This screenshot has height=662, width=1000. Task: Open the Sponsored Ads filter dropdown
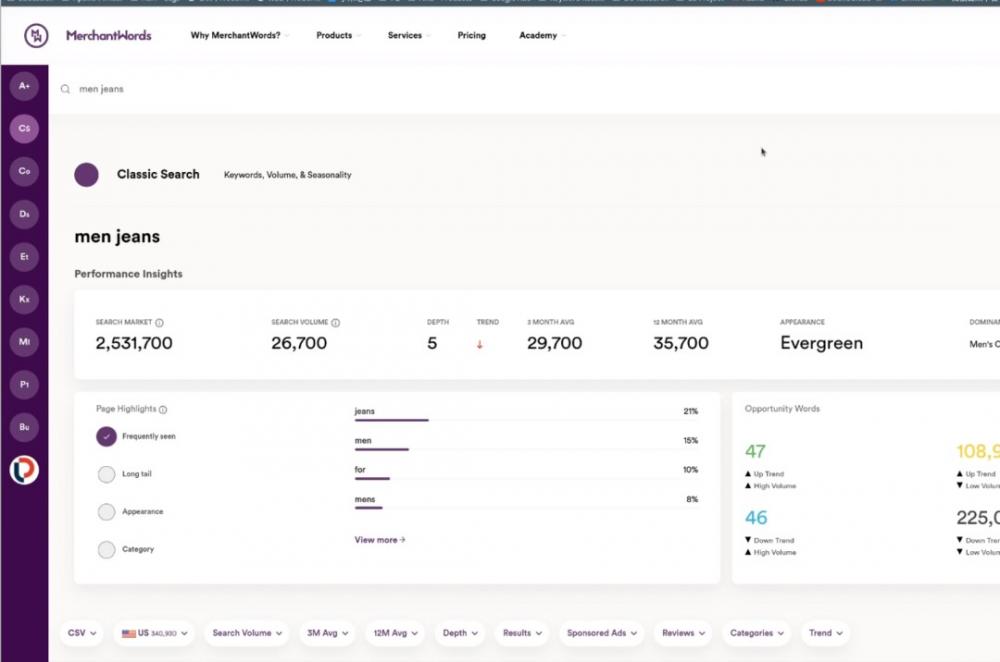[601, 633]
